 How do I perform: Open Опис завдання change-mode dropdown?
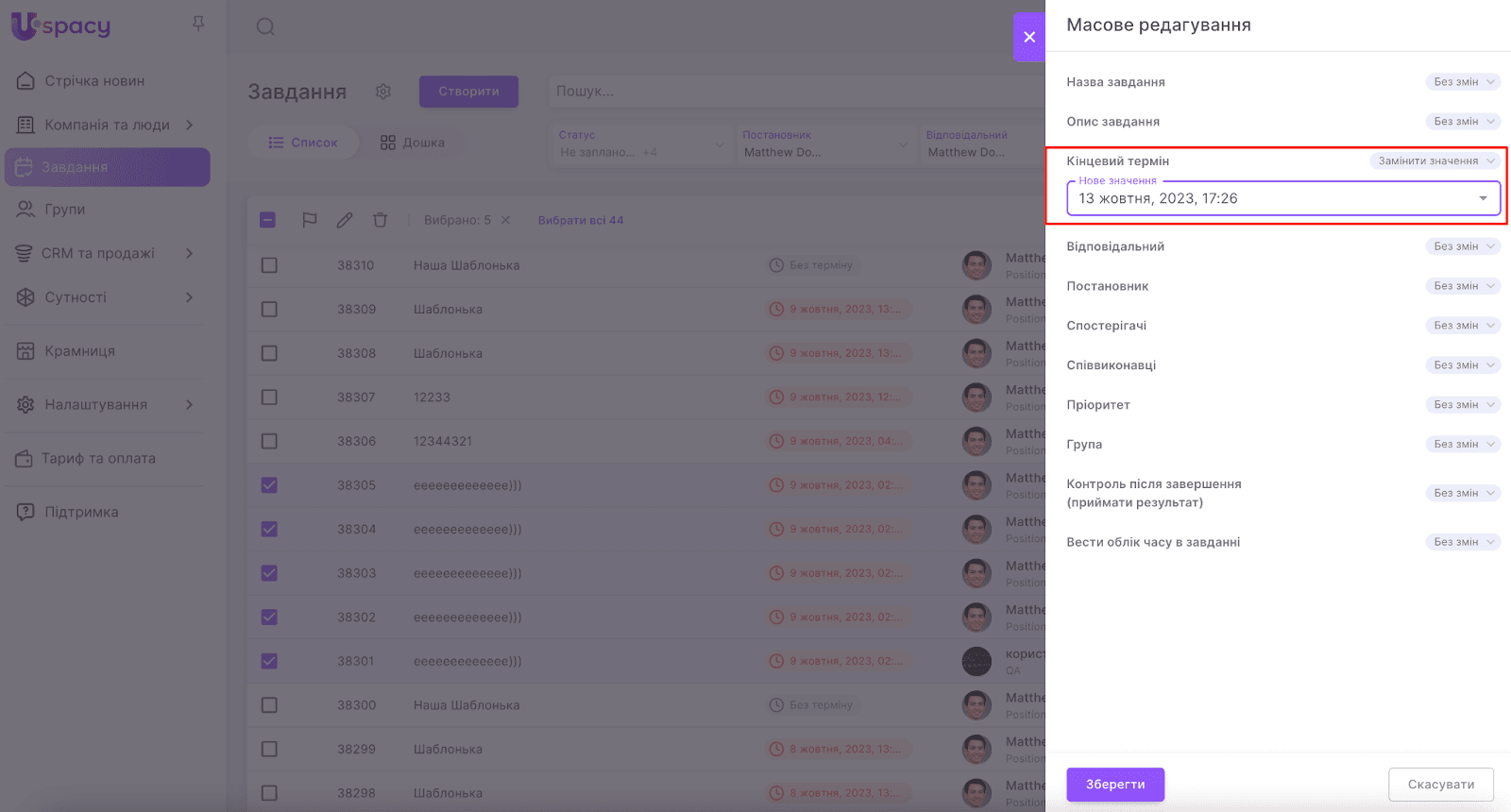click(1463, 122)
